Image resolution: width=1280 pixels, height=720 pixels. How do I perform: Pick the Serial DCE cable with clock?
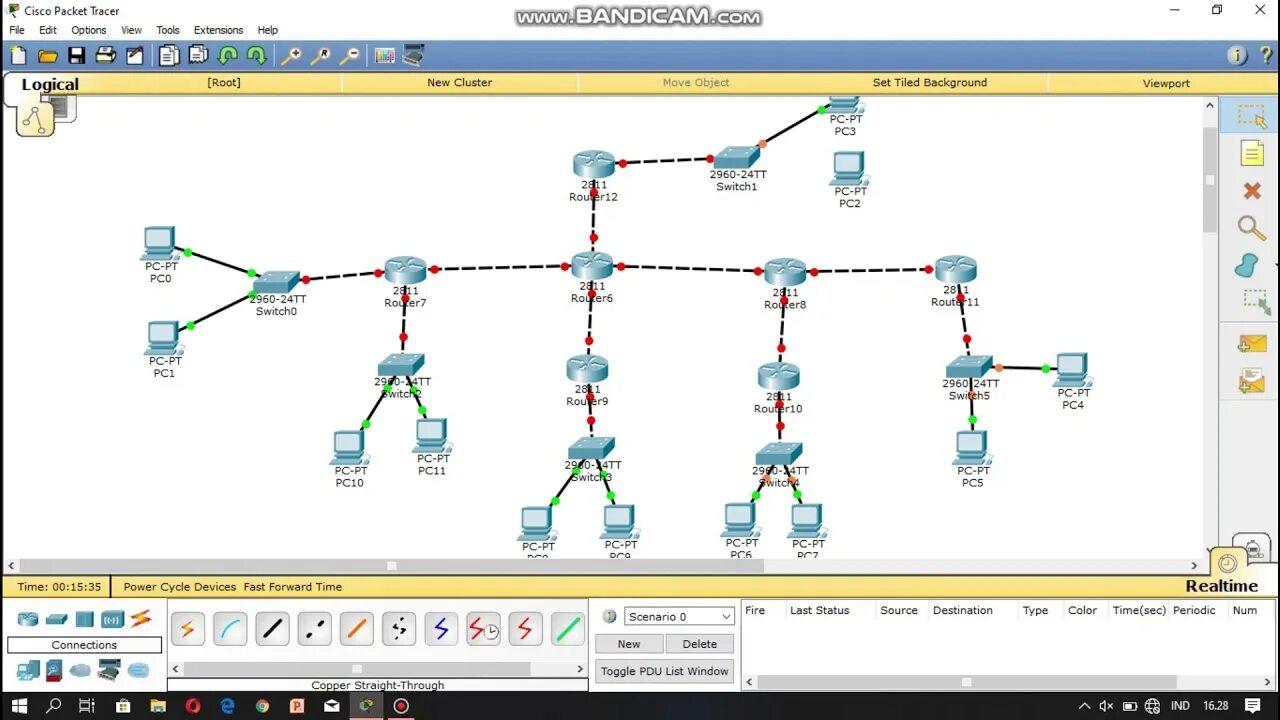(x=483, y=629)
